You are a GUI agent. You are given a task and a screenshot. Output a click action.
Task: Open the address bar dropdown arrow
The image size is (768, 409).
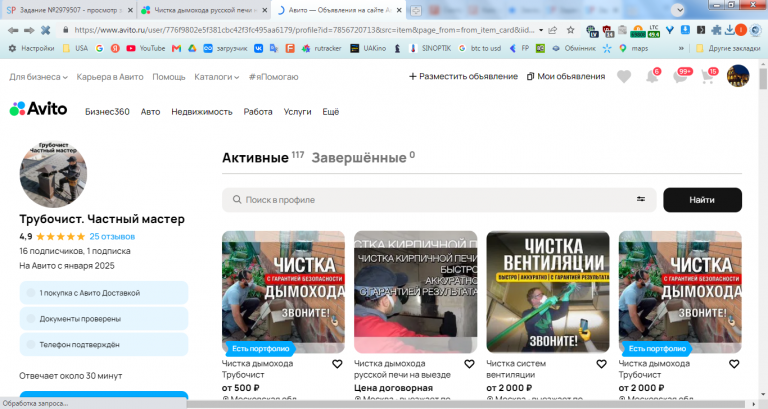(541, 30)
